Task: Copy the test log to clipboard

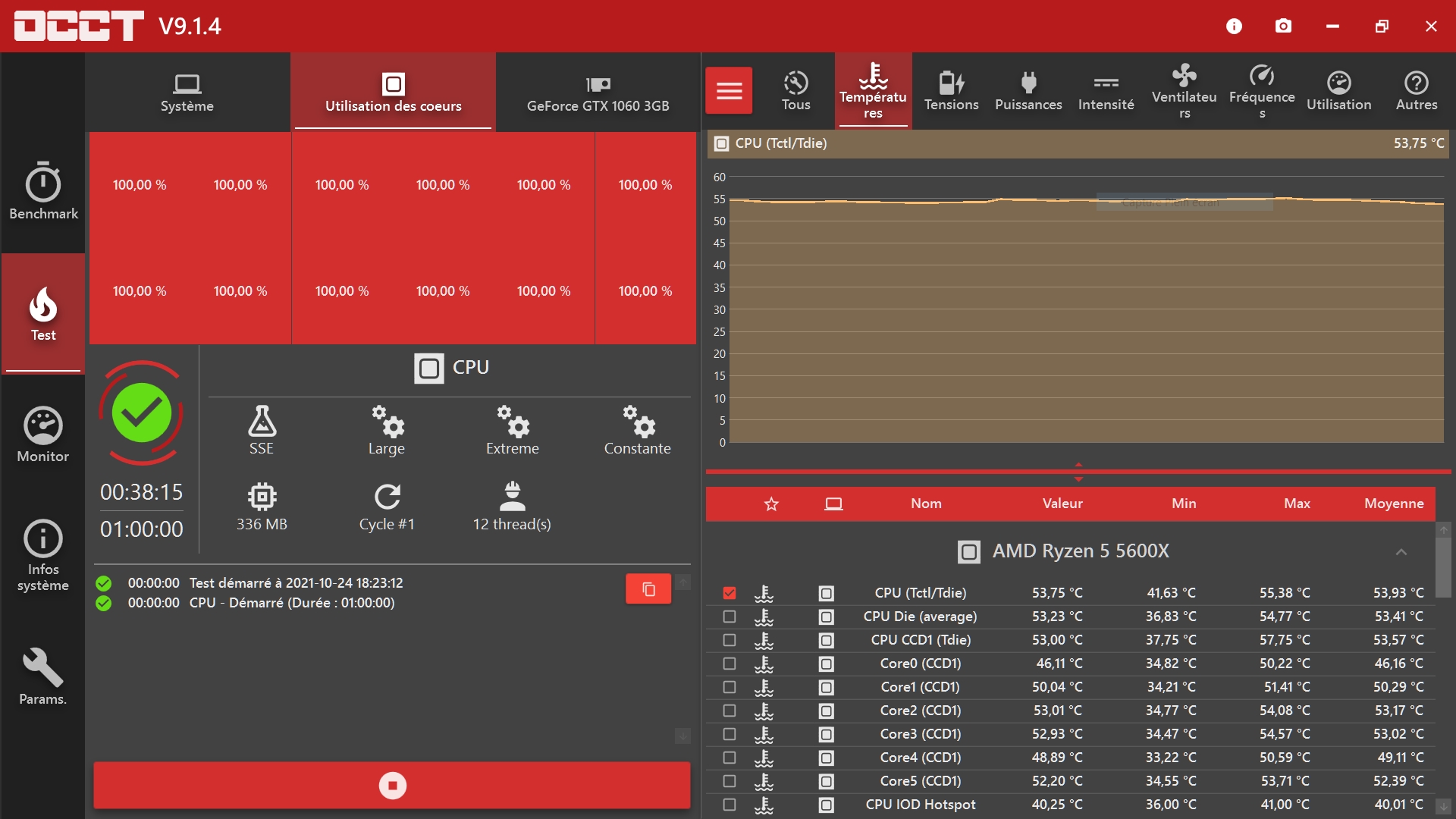Action: 648,589
